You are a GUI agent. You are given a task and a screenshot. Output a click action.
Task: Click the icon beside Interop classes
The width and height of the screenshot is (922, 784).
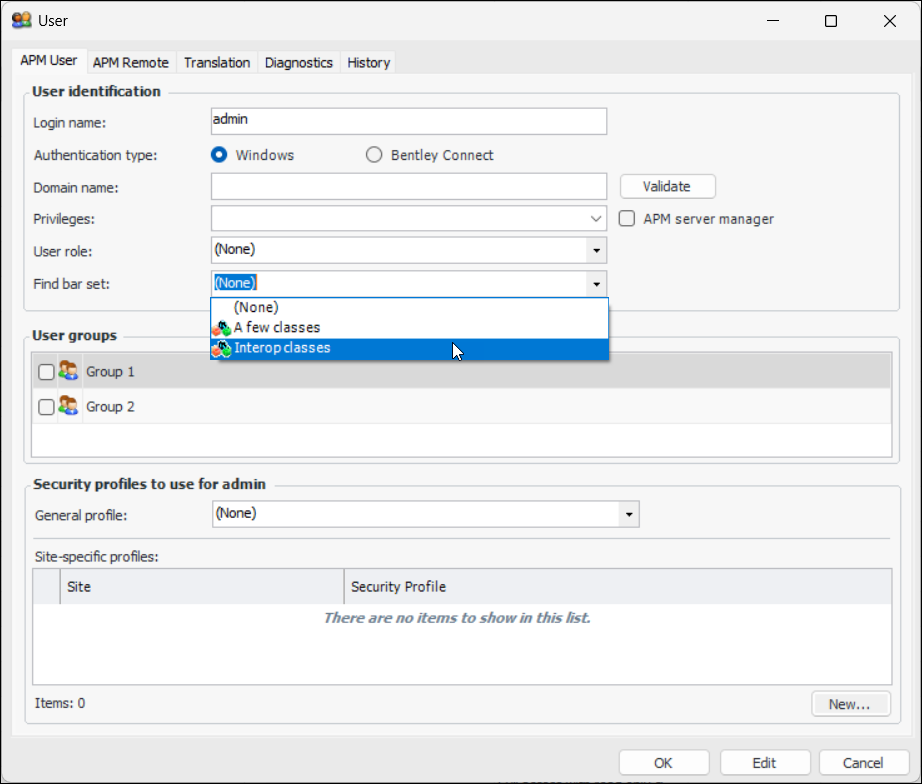point(221,349)
